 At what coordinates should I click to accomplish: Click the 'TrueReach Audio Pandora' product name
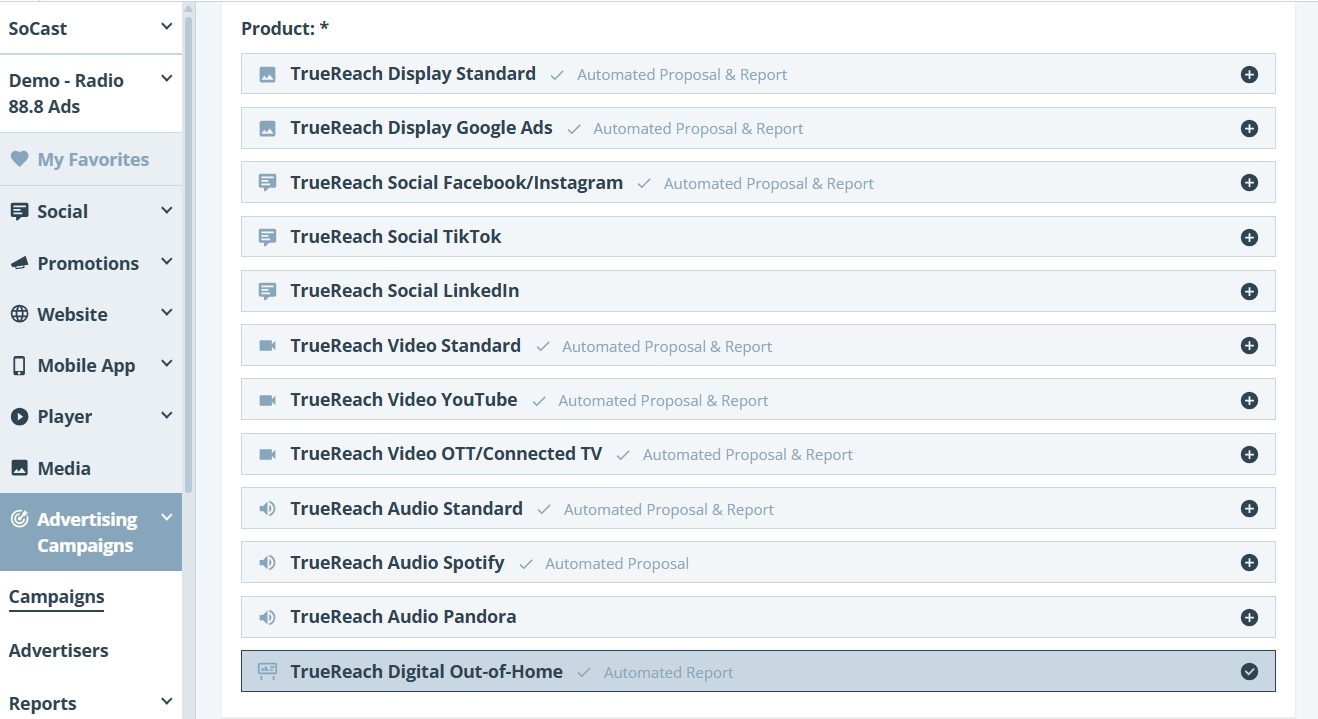(403, 617)
